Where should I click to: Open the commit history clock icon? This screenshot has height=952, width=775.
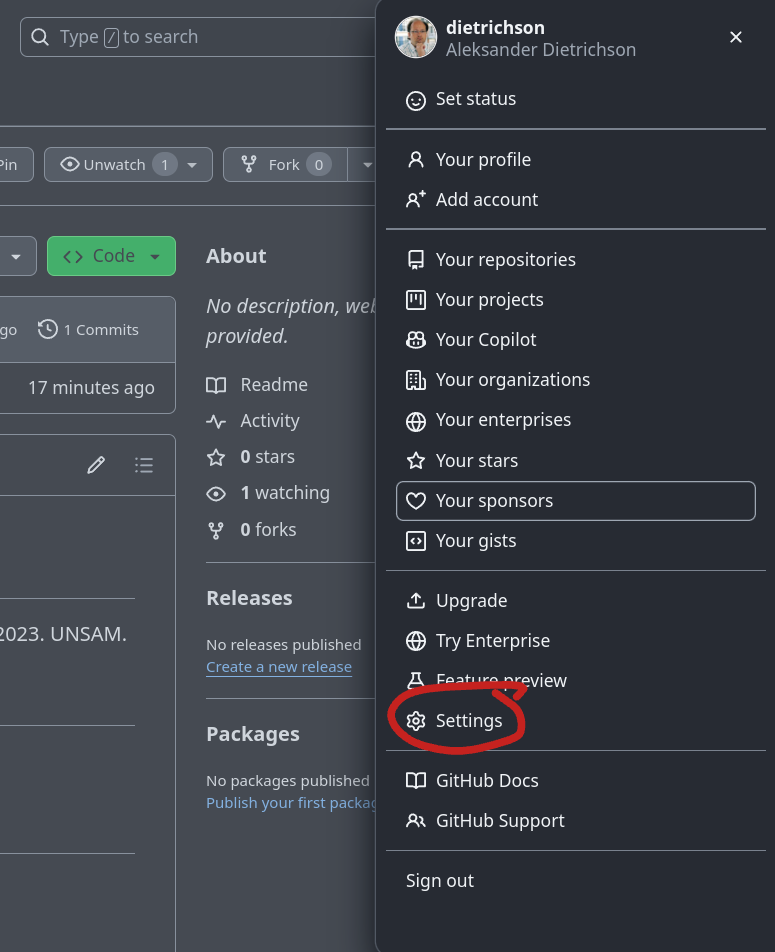coord(48,329)
